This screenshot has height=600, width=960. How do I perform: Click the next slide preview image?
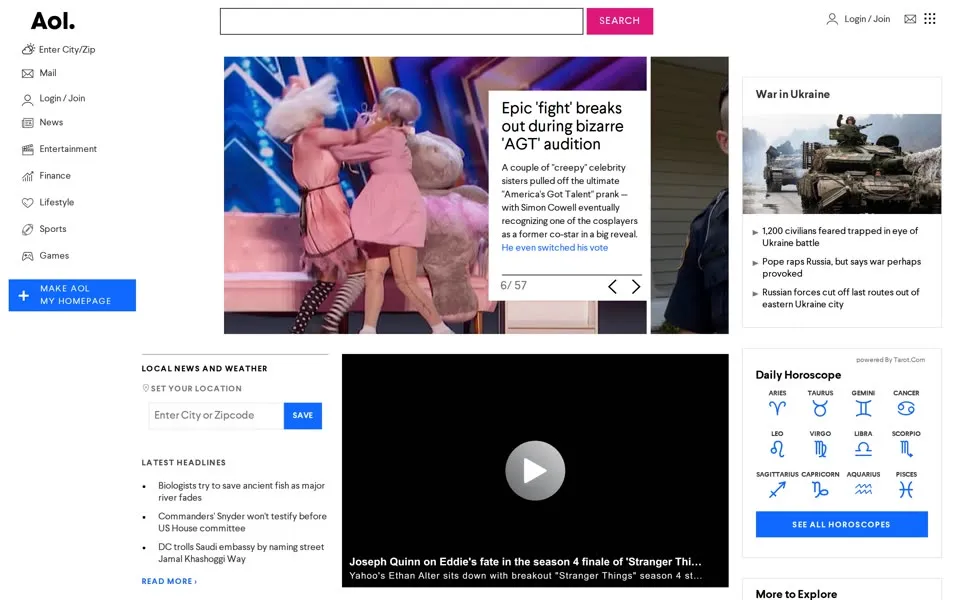point(689,195)
